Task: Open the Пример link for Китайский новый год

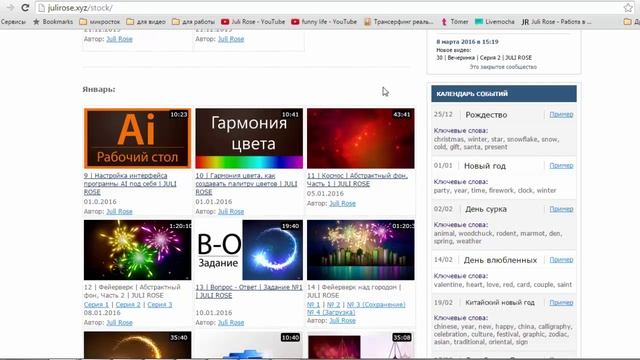Action: click(x=561, y=302)
